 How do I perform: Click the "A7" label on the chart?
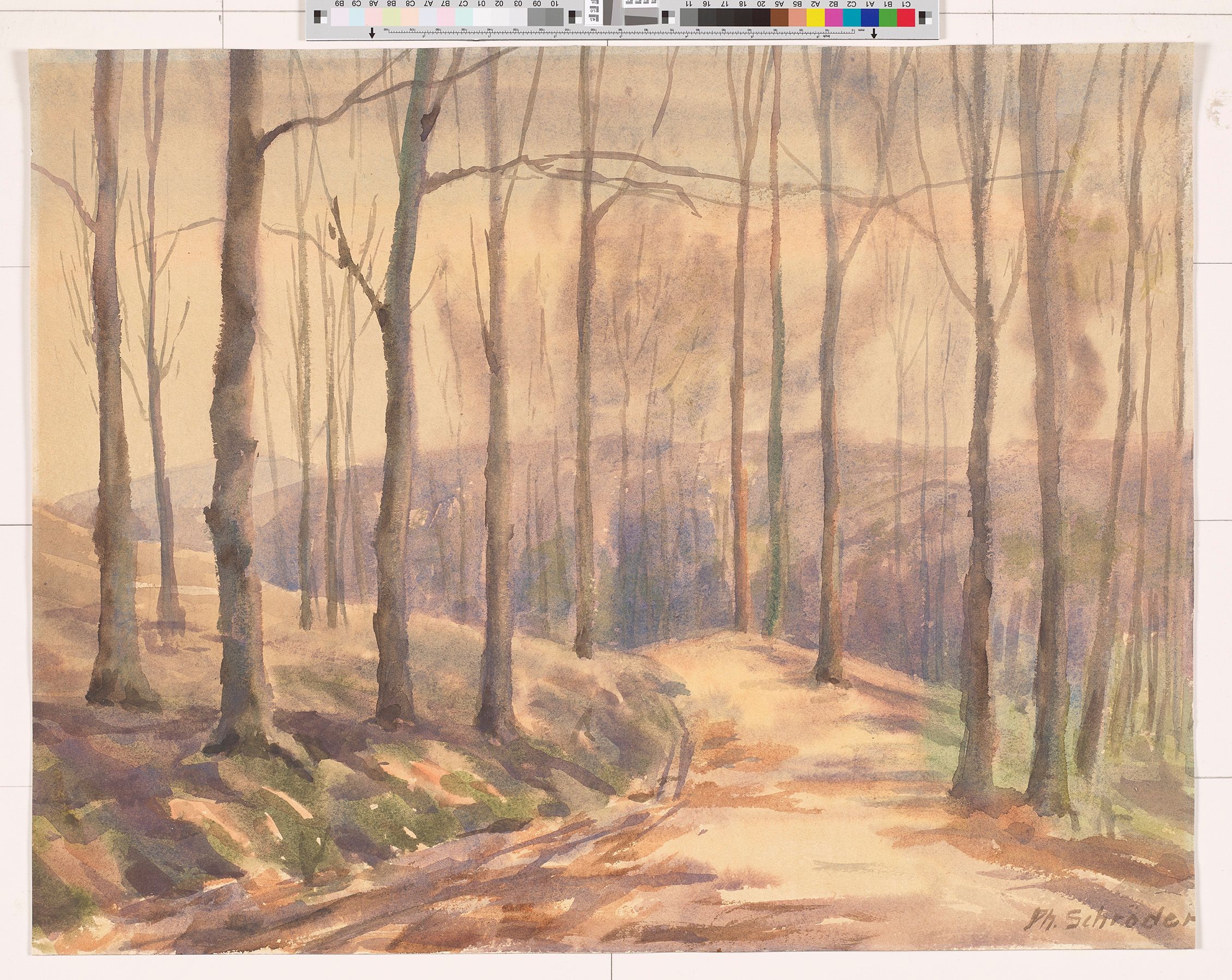(429, 4)
